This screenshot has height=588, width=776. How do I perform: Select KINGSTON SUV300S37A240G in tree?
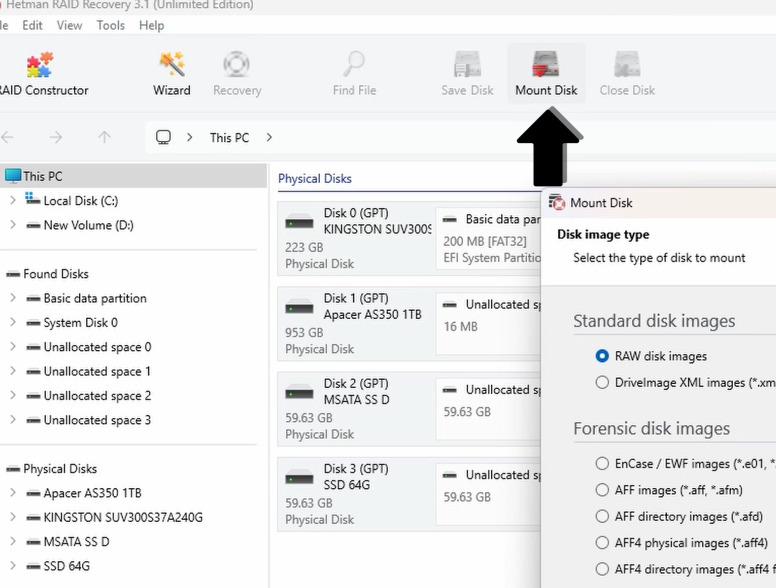(123, 517)
